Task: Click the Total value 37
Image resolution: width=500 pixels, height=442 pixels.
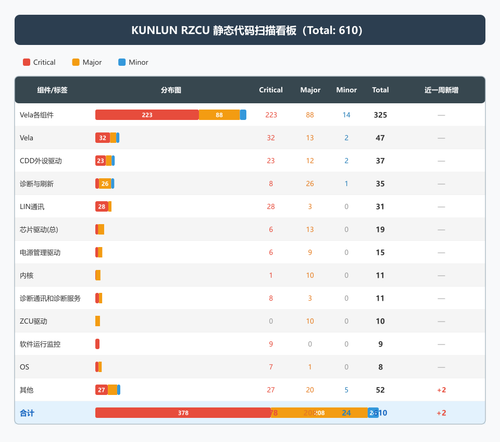Action: [x=380, y=161]
